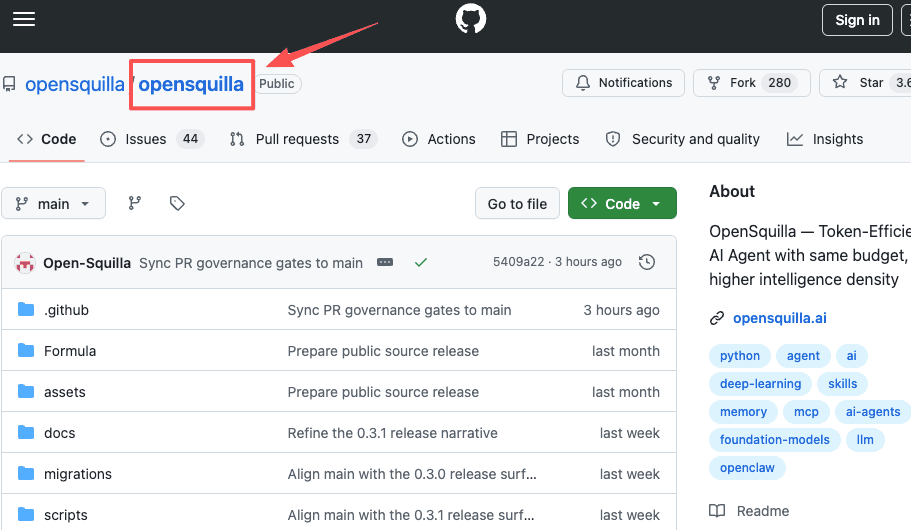Open the .github folder
The height and width of the screenshot is (530, 911).
point(66,310)
